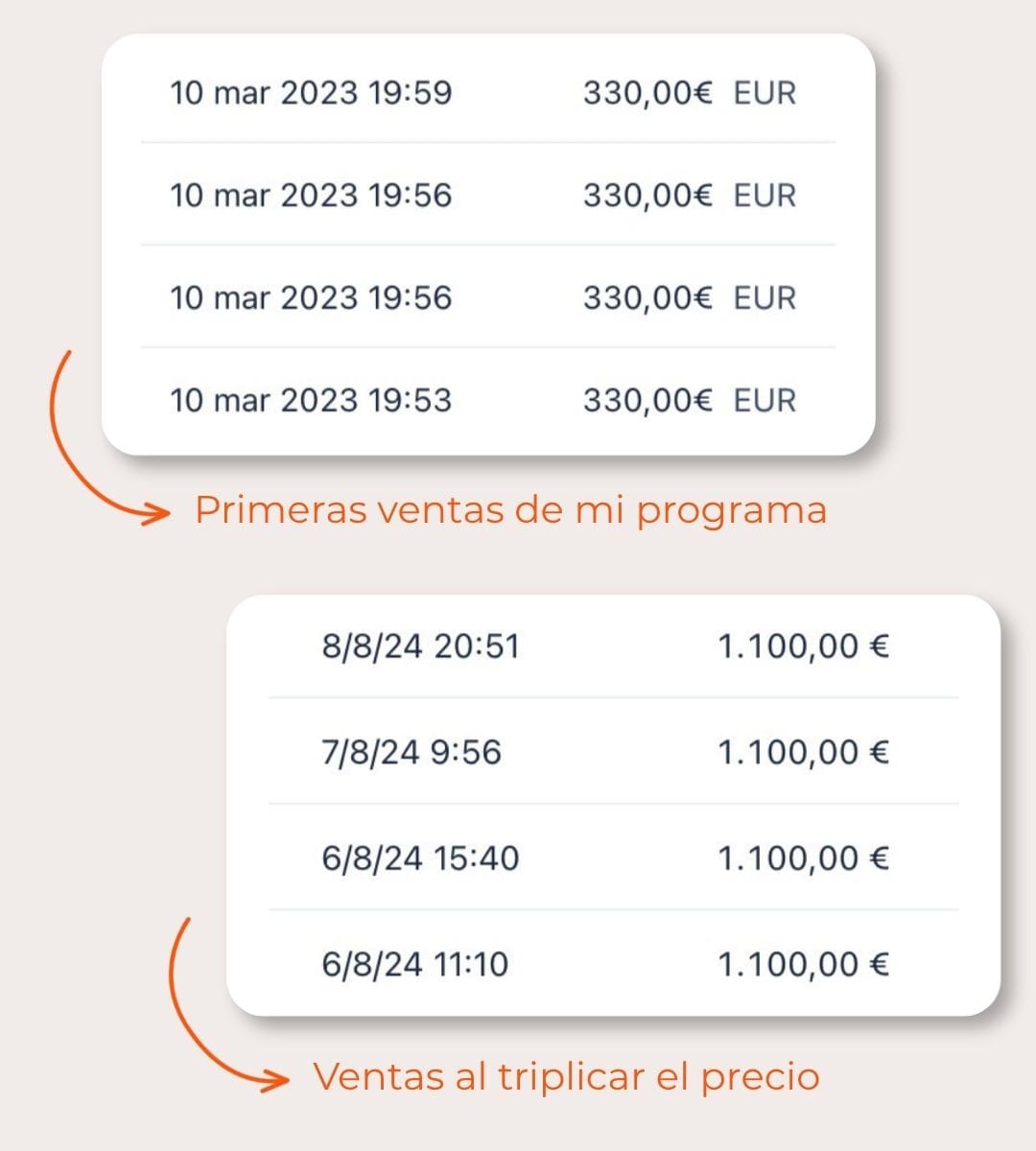Screen dimensions: 1036x1151
Task: Open the 6/8/24 15:40 sale entry
Action: coord(613,857)
